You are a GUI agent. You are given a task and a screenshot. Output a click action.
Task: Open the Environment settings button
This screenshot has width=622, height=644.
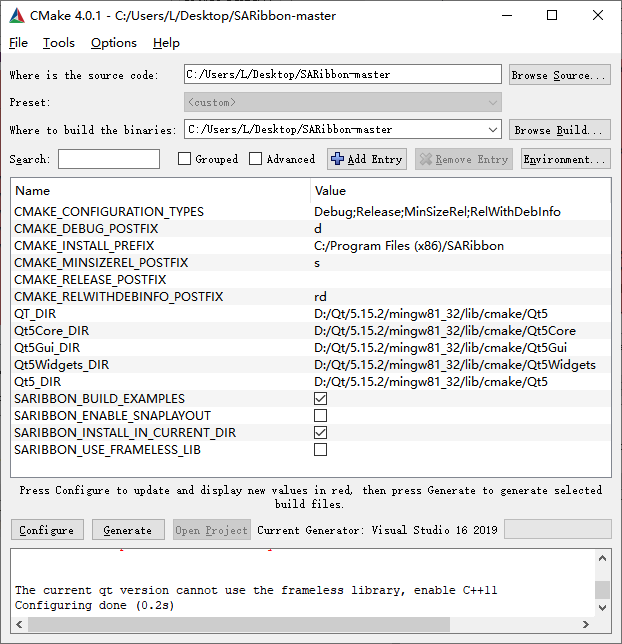(566, 159)
